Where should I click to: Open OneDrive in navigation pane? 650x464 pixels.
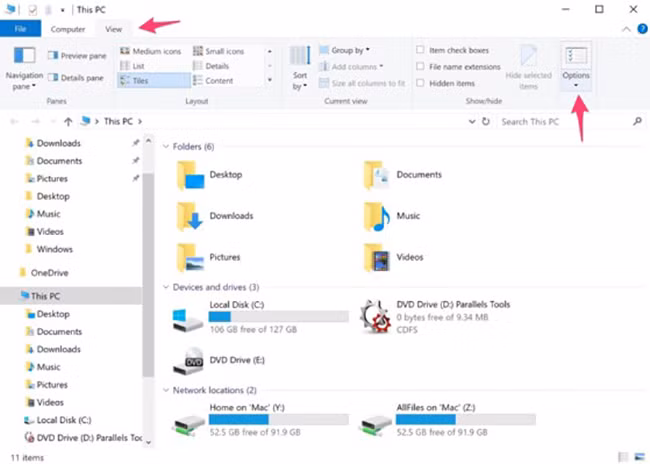coord(44,272)
